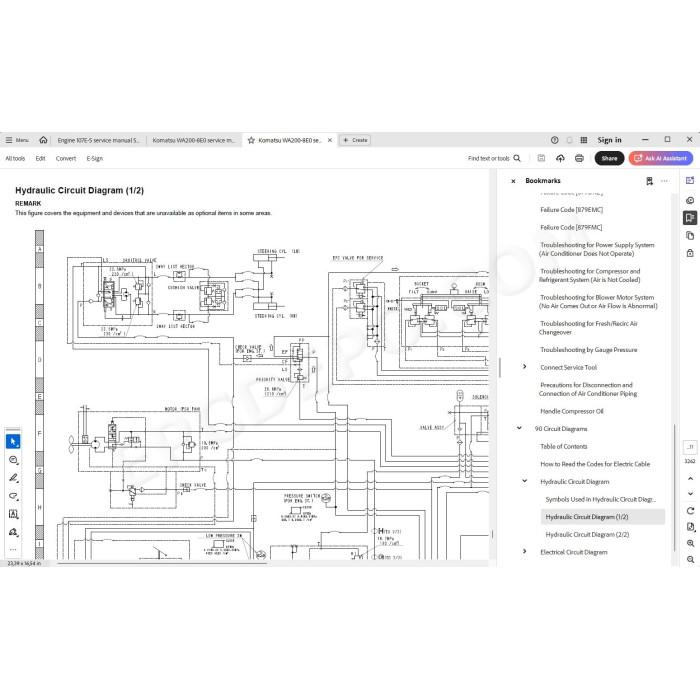The height and width of the screenshot is (700, 700).
Task: Toggle the Bookmarks panel icon in right rail
Action: 690,218
